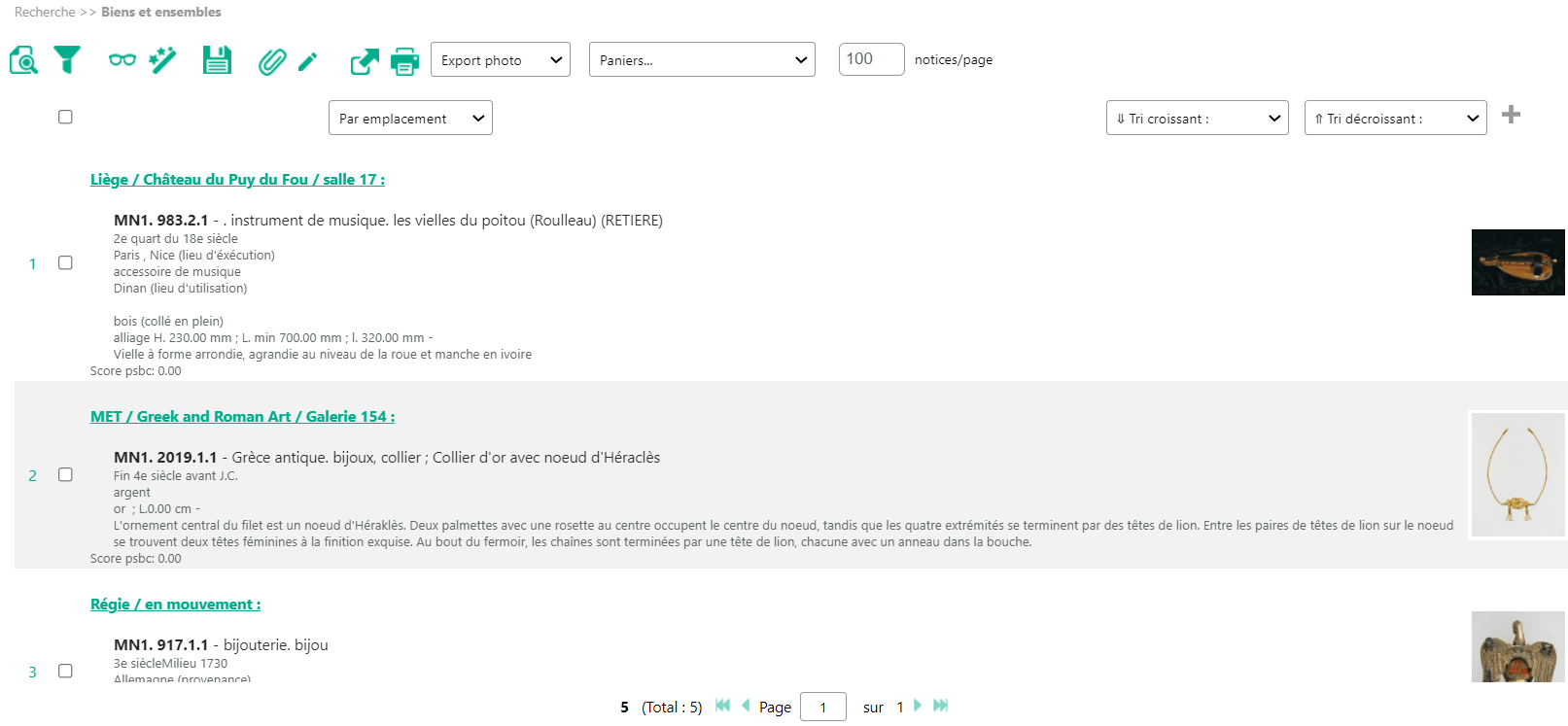Click the document search magnifier icon

pos(23,60)
